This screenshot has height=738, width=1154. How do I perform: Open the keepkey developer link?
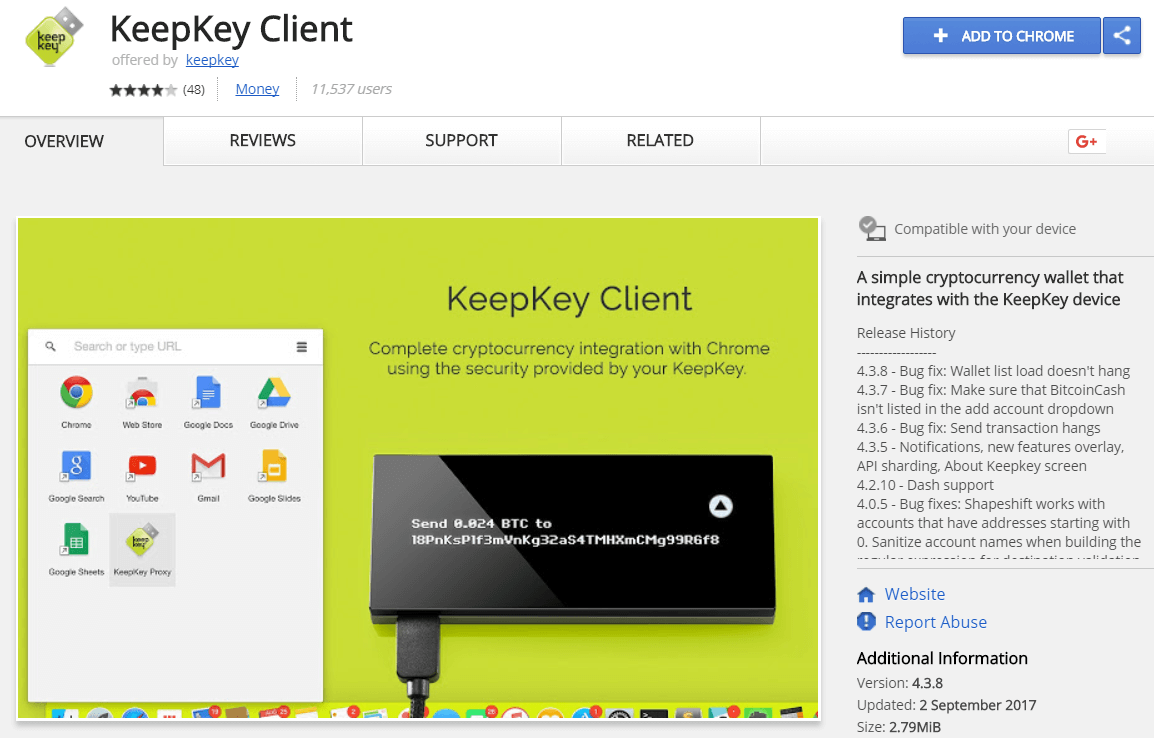pos(212,60)
